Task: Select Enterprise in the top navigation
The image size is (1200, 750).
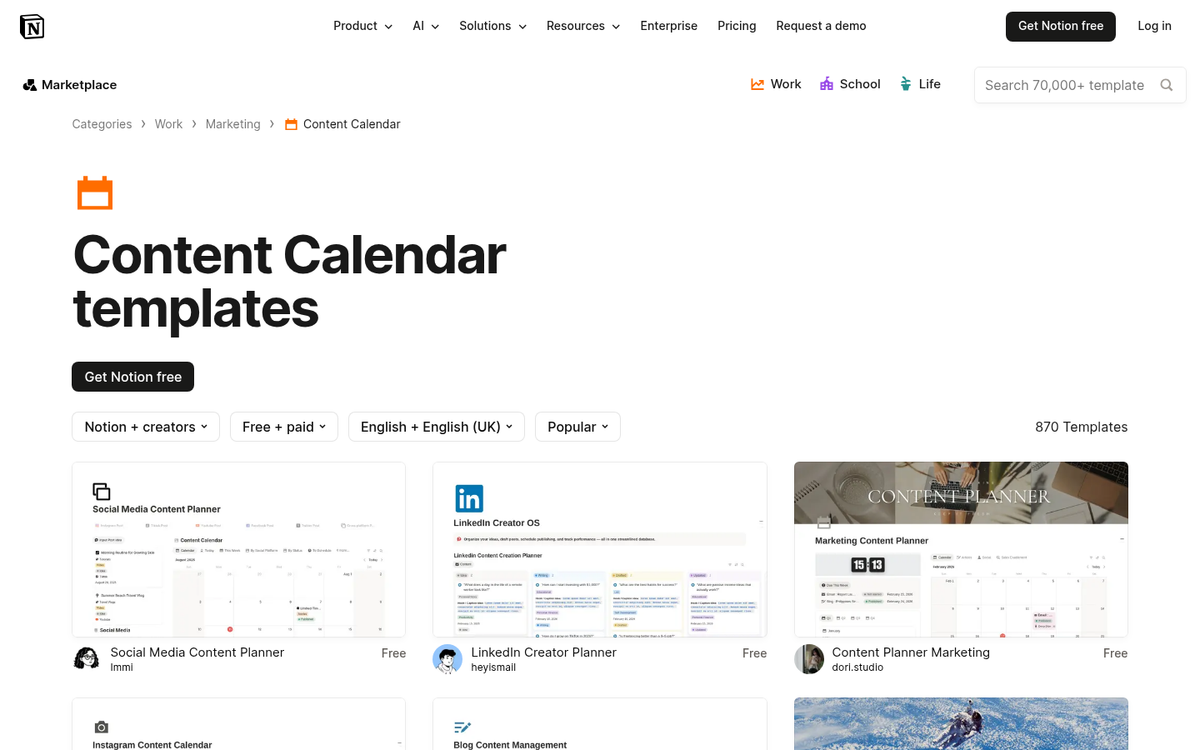Action: tap(668, 26)
